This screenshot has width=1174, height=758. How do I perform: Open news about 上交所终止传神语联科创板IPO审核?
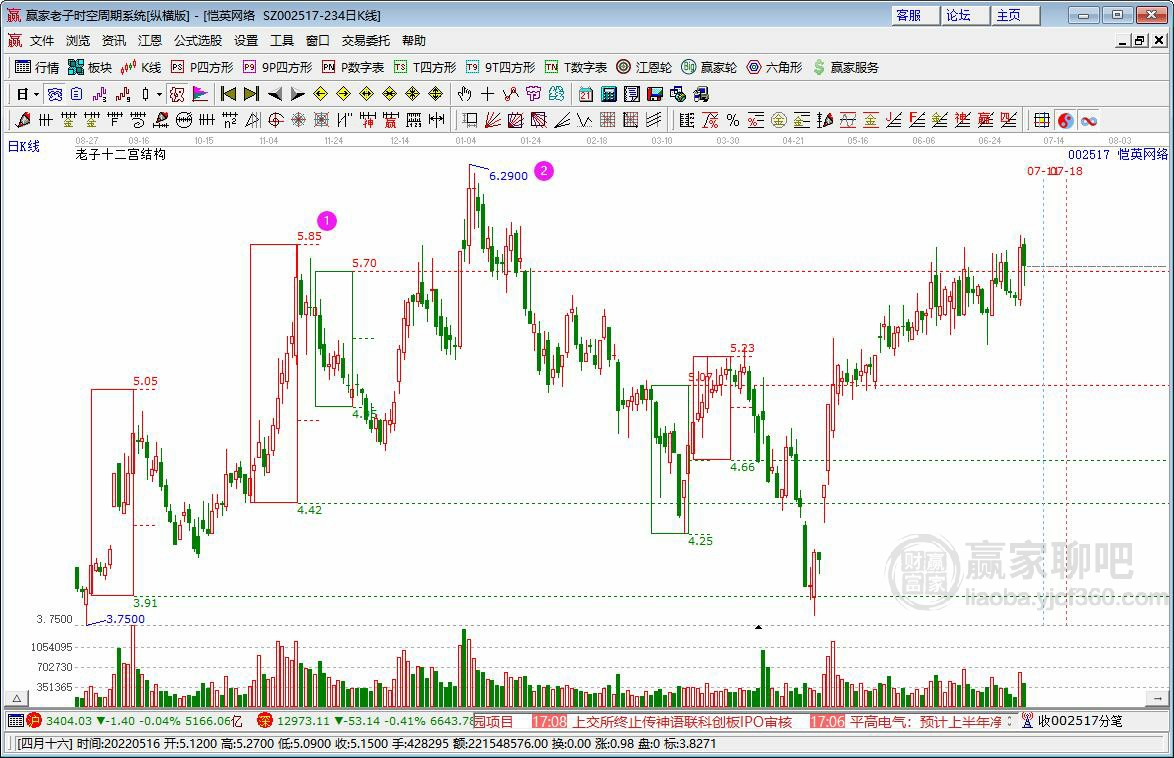(682, 721)
